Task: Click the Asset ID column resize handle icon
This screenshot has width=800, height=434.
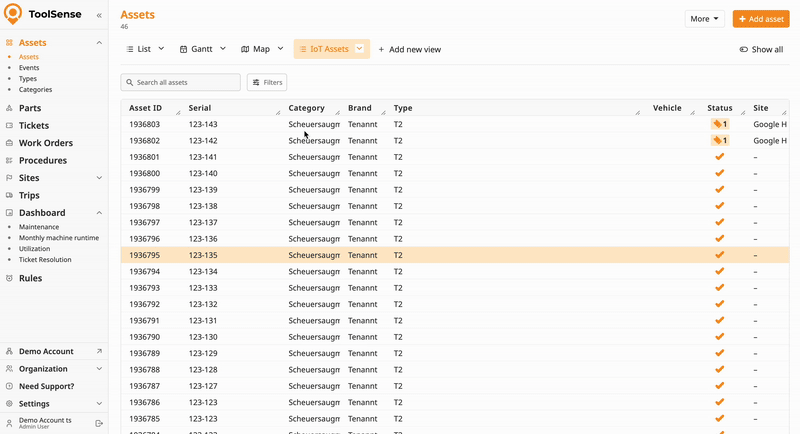Action: [x=178, y=112]
